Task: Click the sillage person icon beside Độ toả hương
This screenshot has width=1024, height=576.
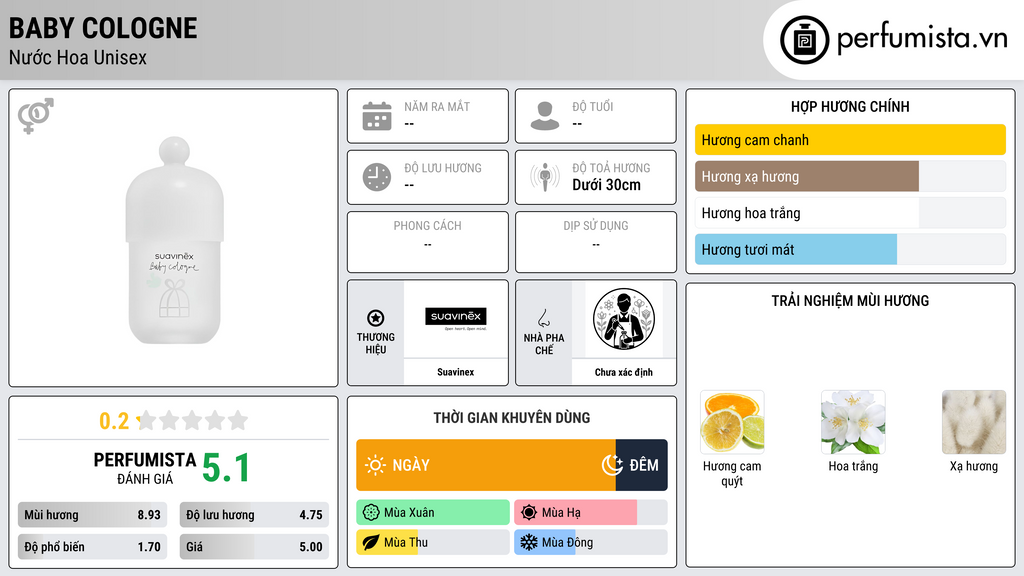Action: pyautogui.click(x=545, y=177)
